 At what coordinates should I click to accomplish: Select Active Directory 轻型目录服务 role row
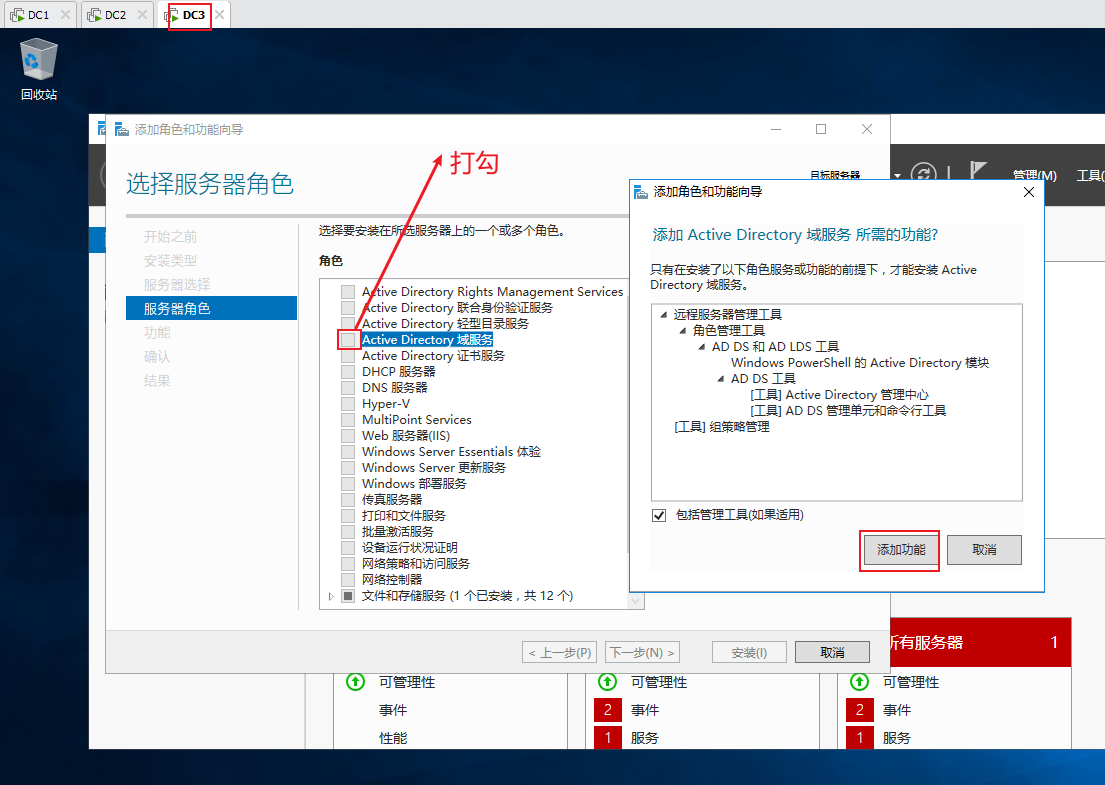point(445,323)
